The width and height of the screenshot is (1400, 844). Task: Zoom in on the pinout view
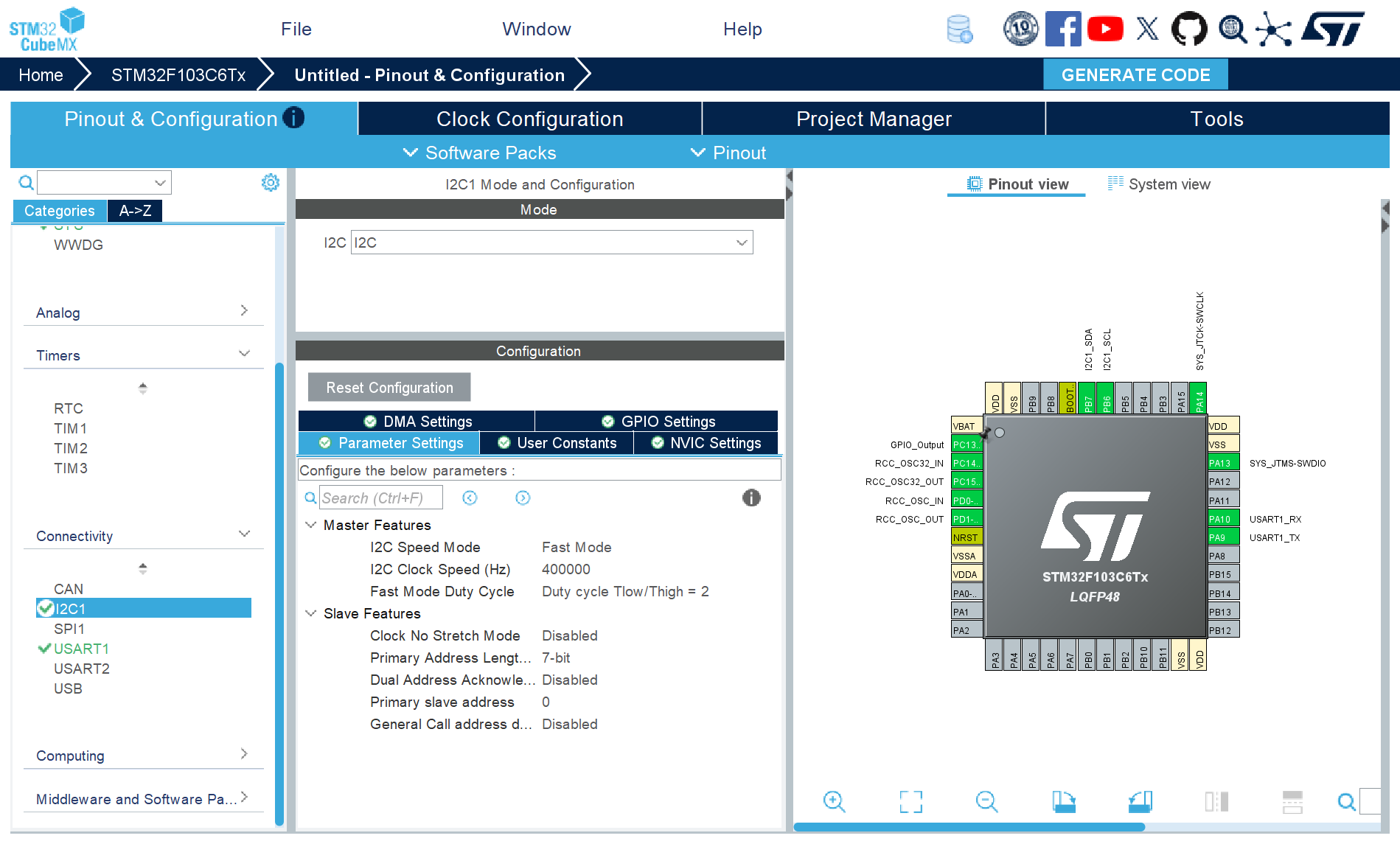835,801
